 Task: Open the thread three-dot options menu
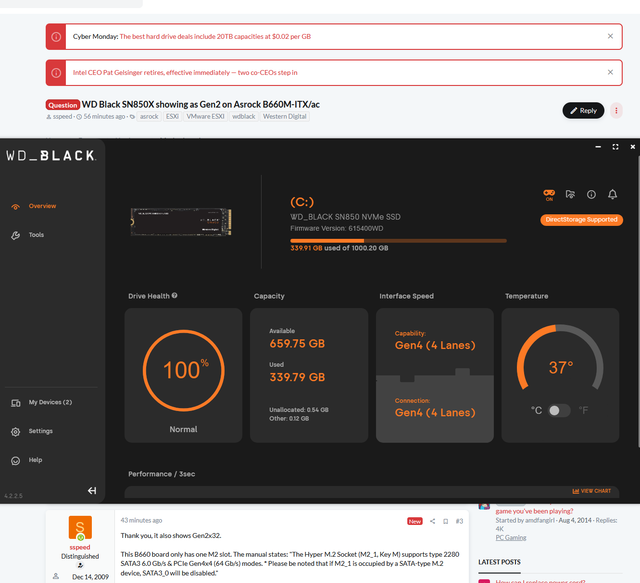click(616, 111)
